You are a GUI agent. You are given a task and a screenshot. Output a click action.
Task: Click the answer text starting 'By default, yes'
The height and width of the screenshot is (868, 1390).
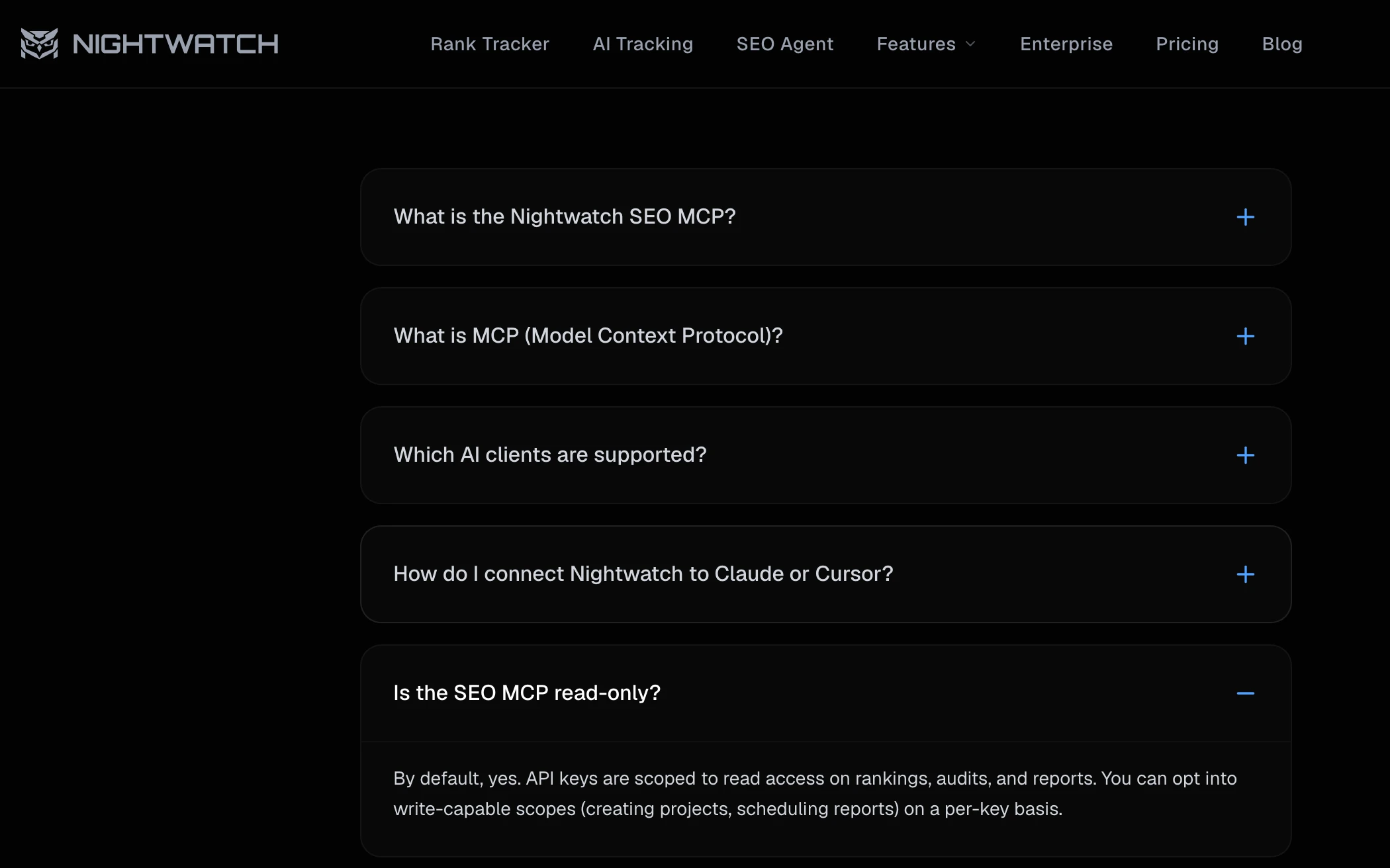coord(815,793)
